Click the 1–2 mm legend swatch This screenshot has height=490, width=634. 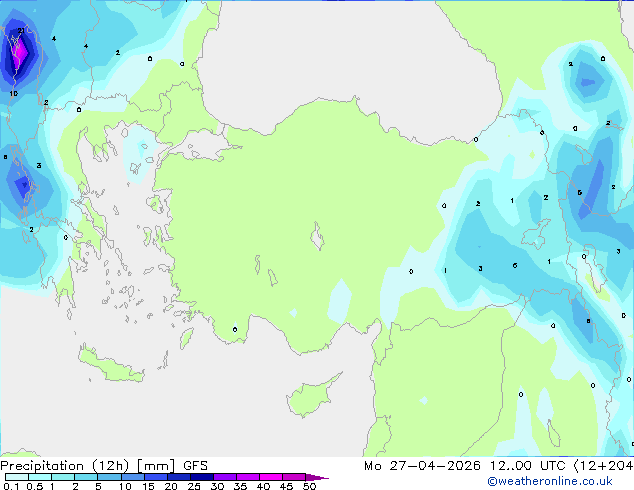tap(63, 477)
